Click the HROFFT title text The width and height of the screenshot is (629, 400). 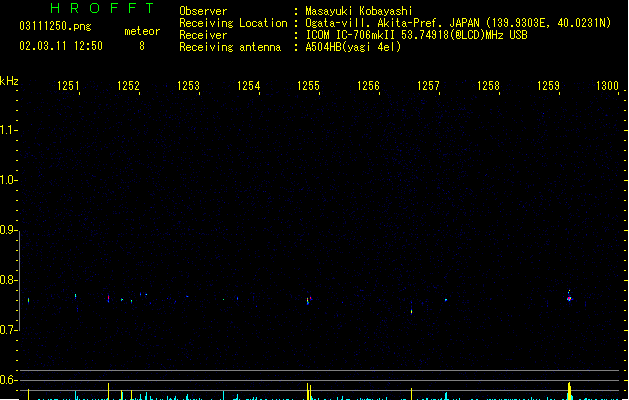(x=102, y=8)
